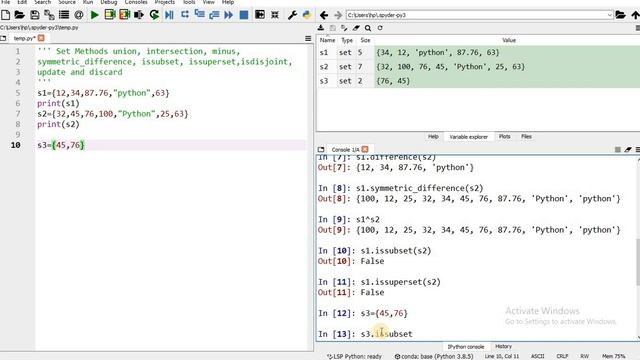Open the PYTHONPATH manager icon
Image resolution: width=640 pixels, height=360 pixels.
tap(307, 15)
